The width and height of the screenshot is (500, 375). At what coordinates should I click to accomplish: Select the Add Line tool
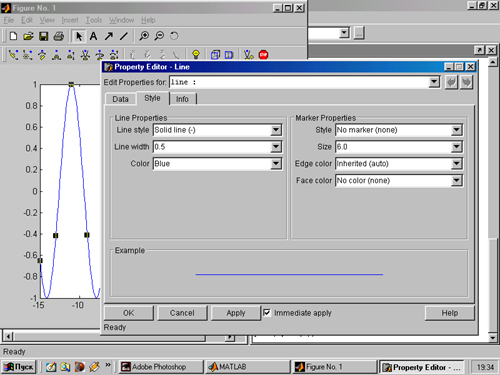point(124,36)
